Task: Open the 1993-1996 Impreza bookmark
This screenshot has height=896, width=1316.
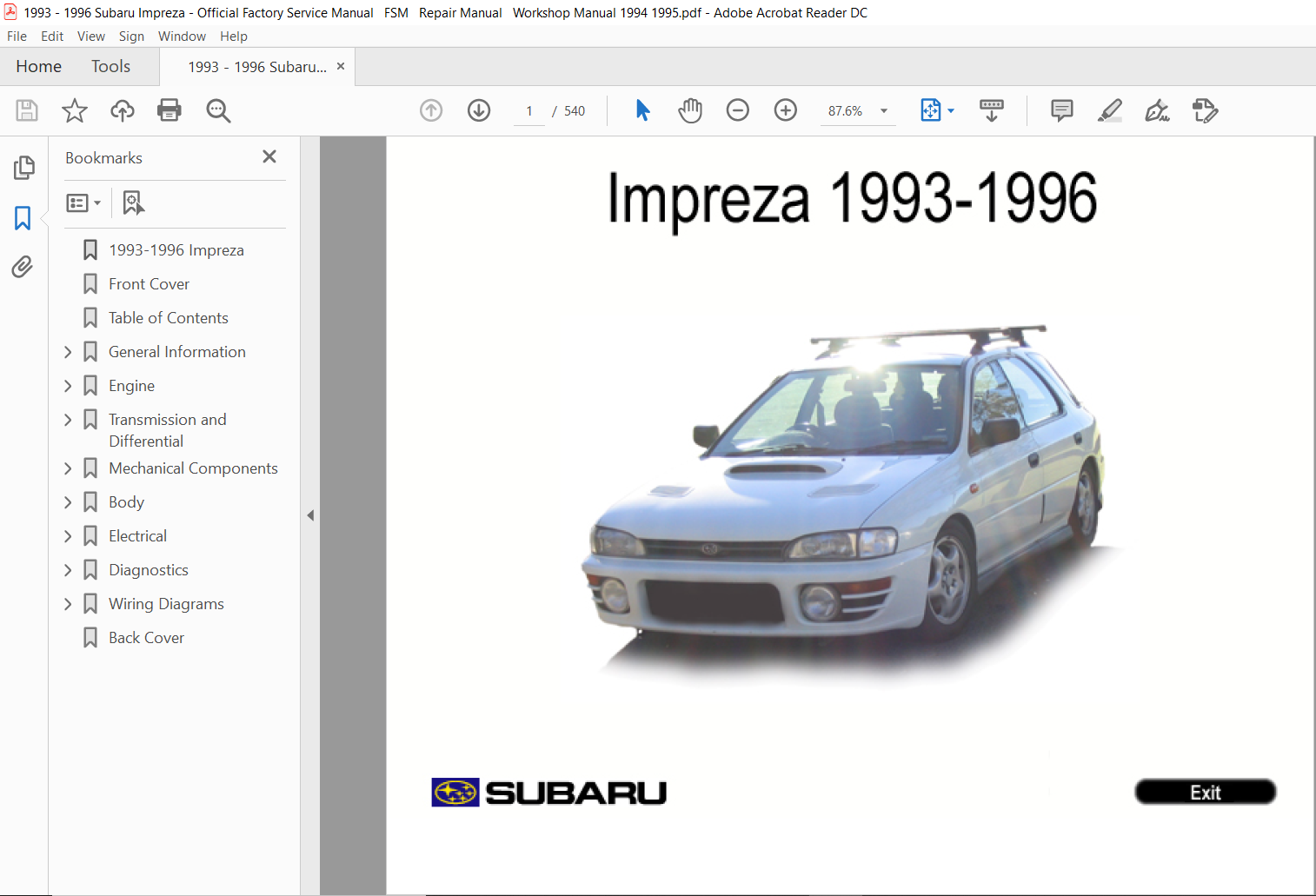Action: coord(176,250)
